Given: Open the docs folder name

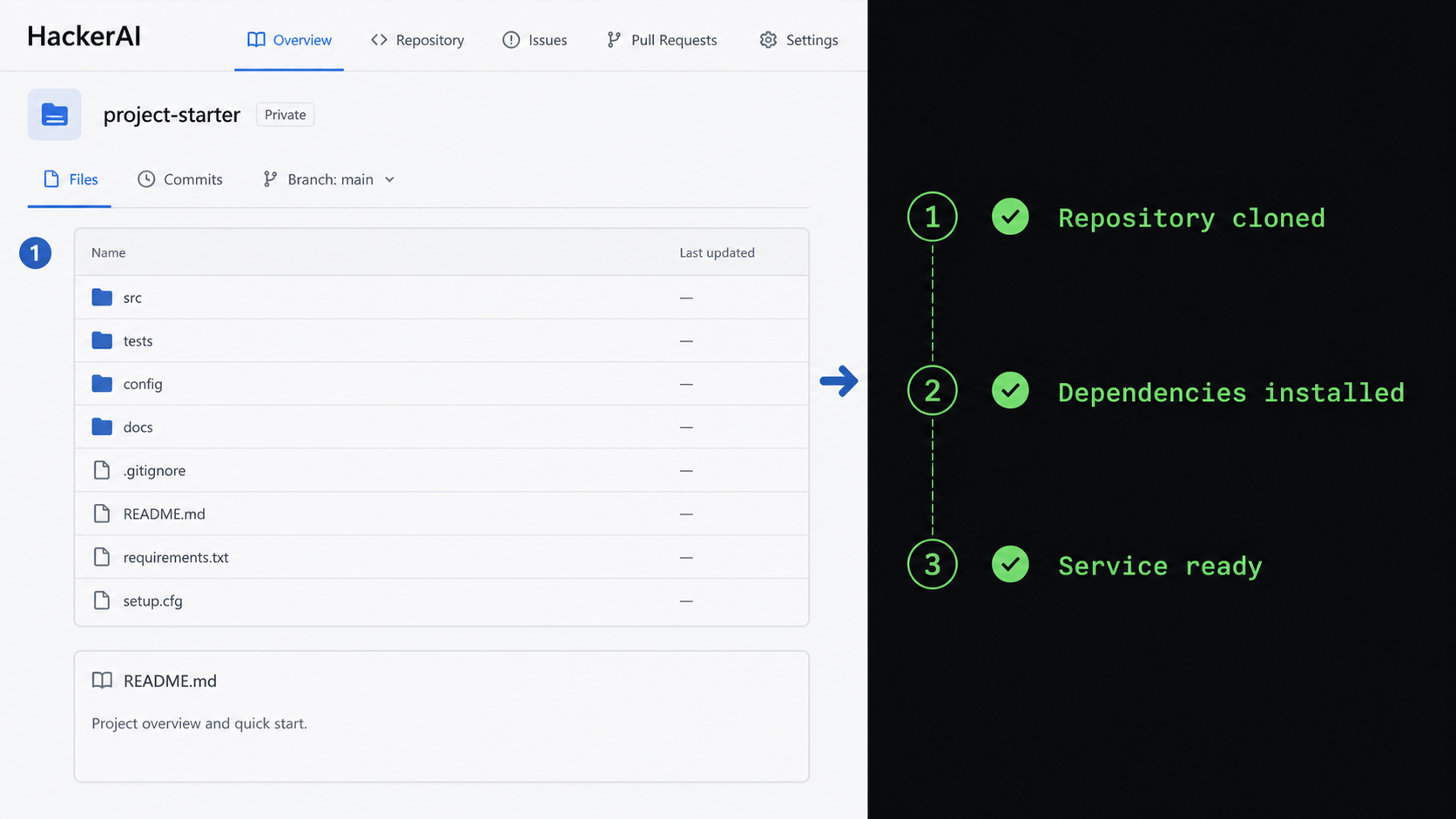Looking at the screenshot, I should tap(138, 427).
